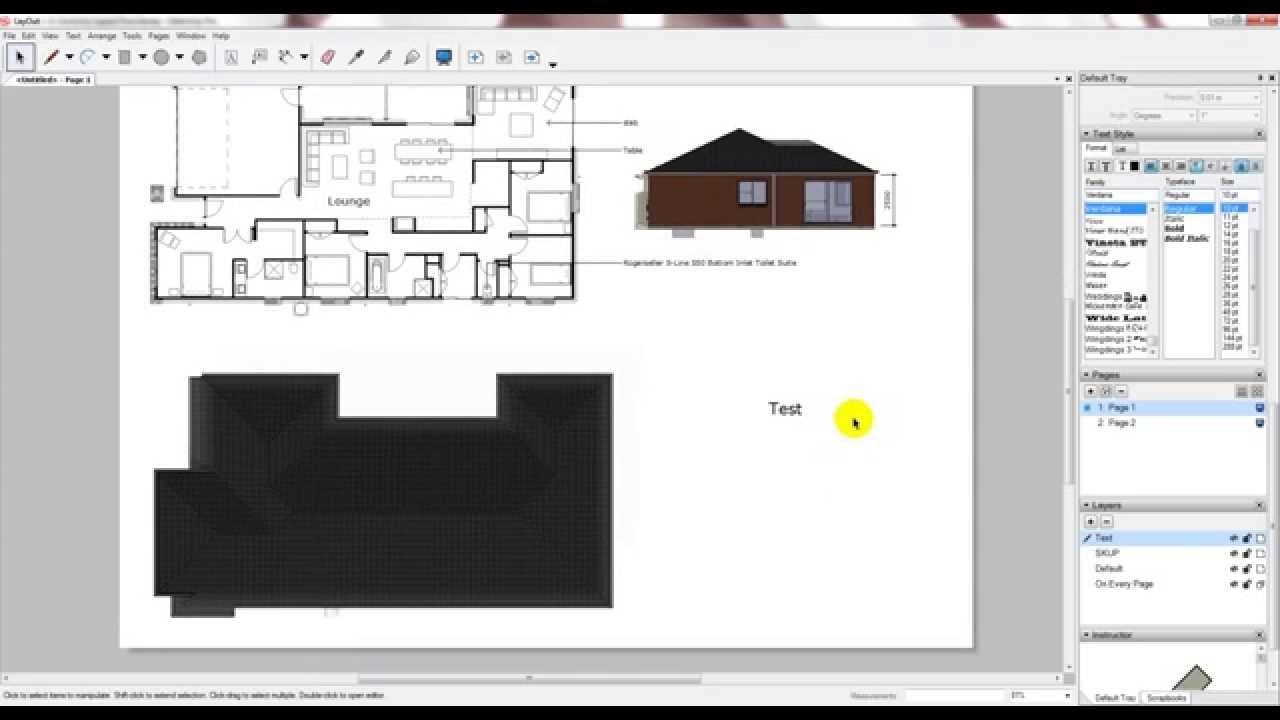The image size is (1280, 720).
Task: Activate the Label tool
Action: (259, 57)
